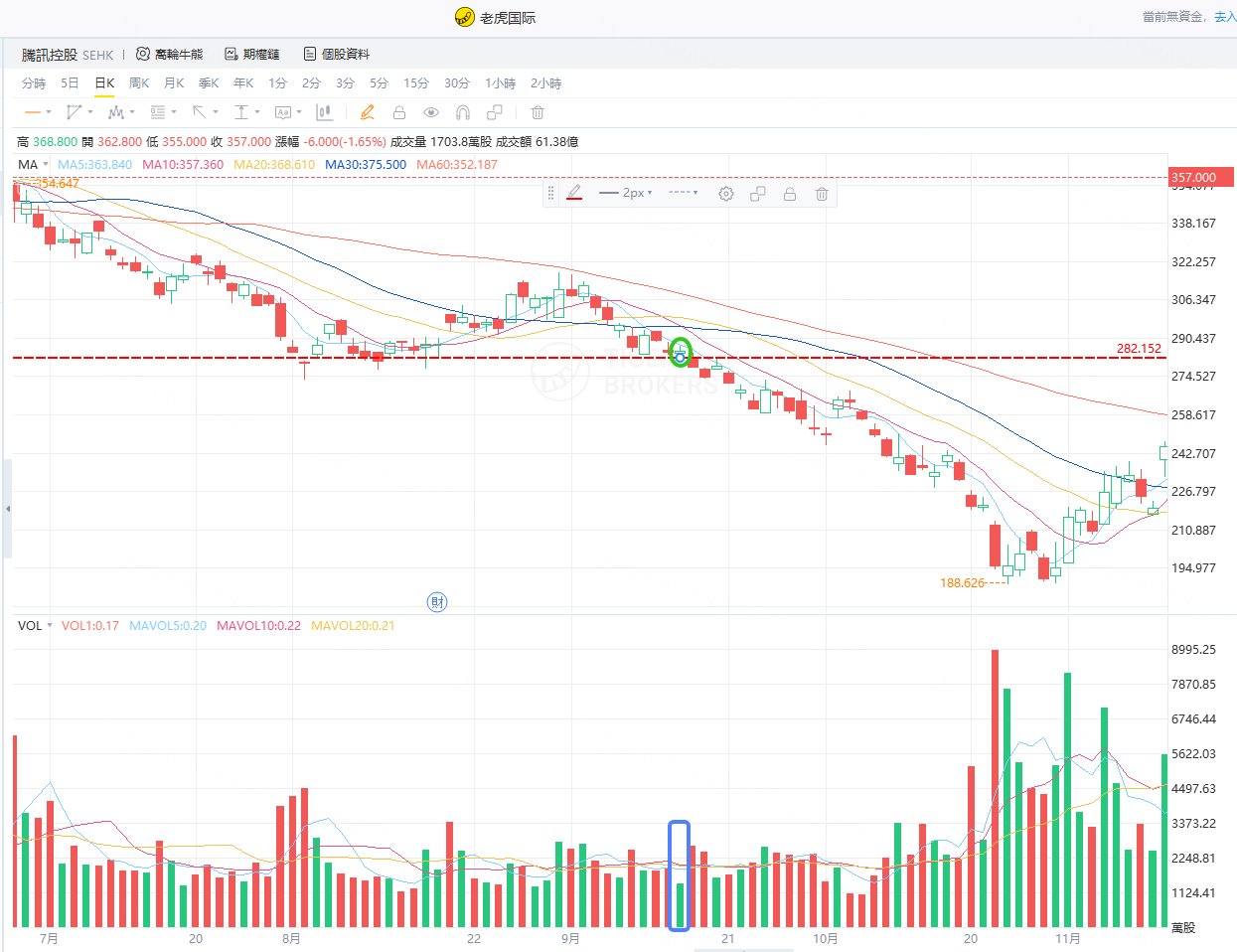Viewport: 1237px width, 952px height.
Task: Open 個股資料 stock info
Action: pos(337,54)
